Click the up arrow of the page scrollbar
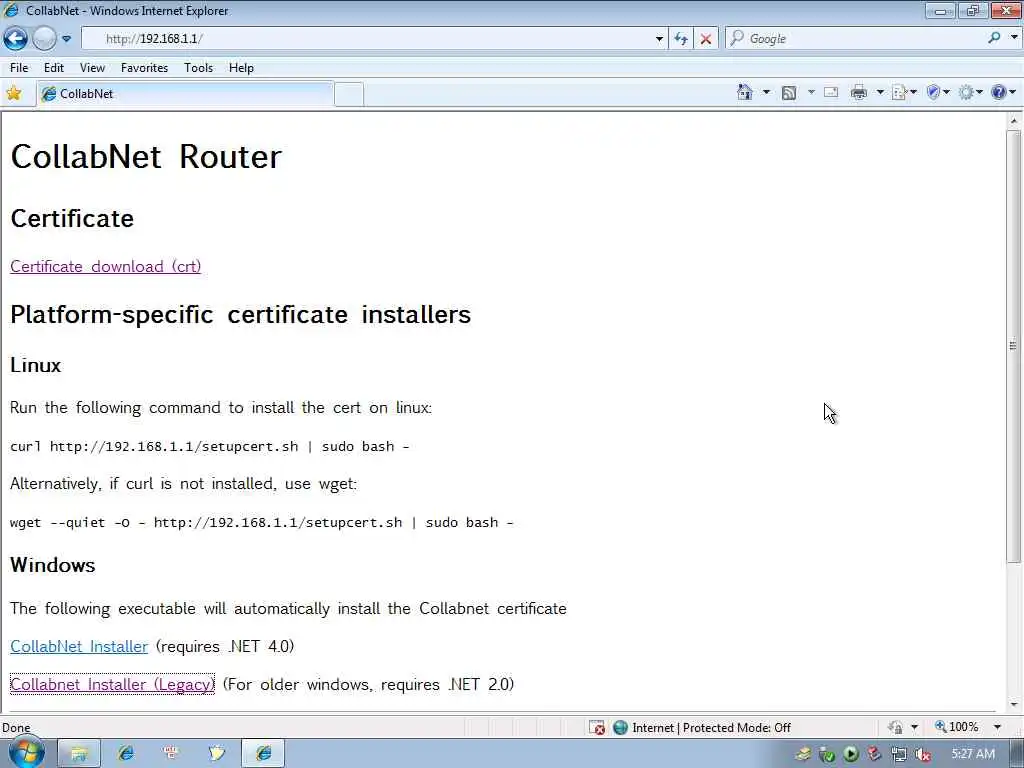 [1014, 121]
